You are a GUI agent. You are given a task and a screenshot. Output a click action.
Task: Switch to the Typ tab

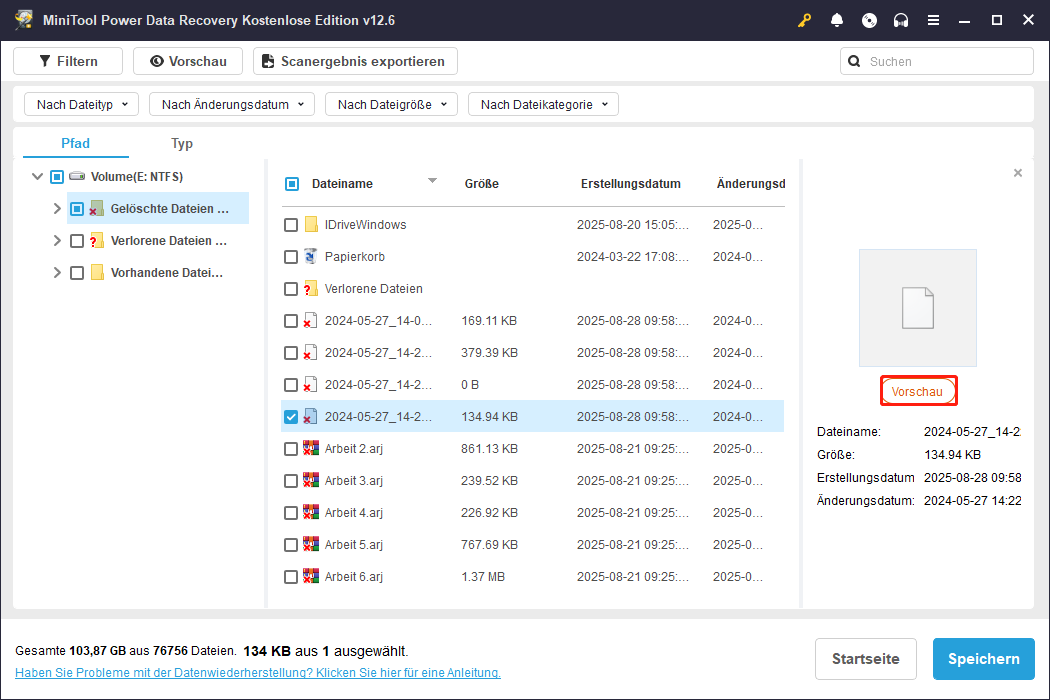(181, 143)
